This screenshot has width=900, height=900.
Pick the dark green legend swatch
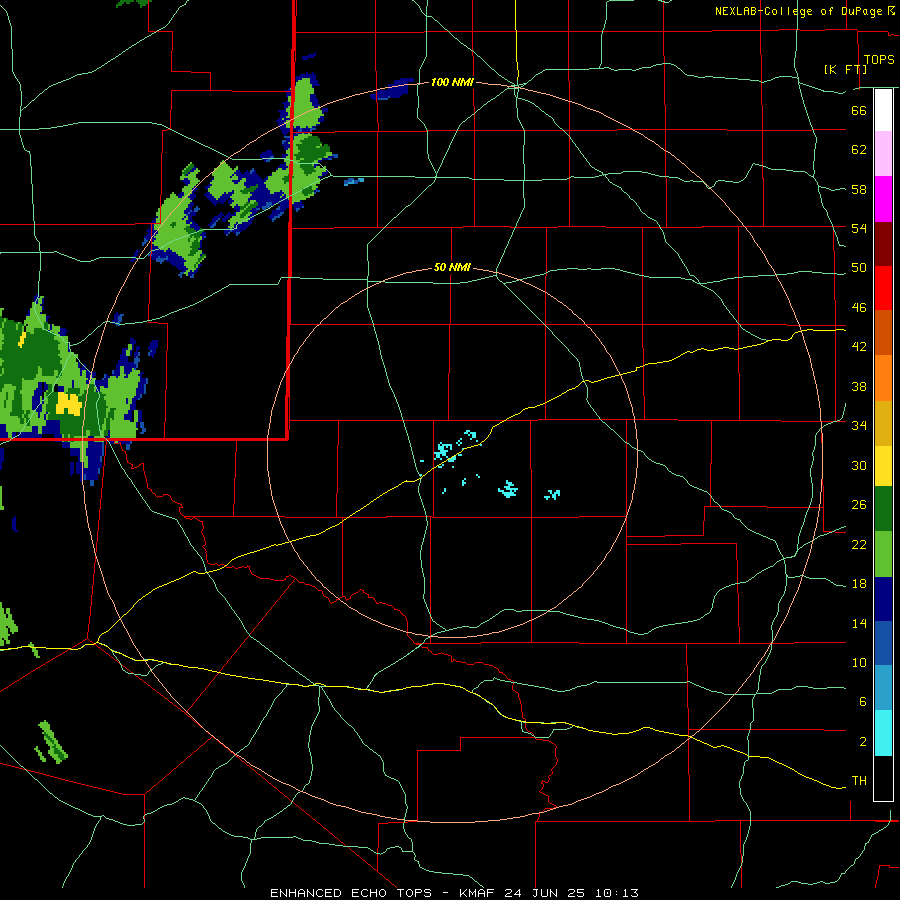[883, 509]
